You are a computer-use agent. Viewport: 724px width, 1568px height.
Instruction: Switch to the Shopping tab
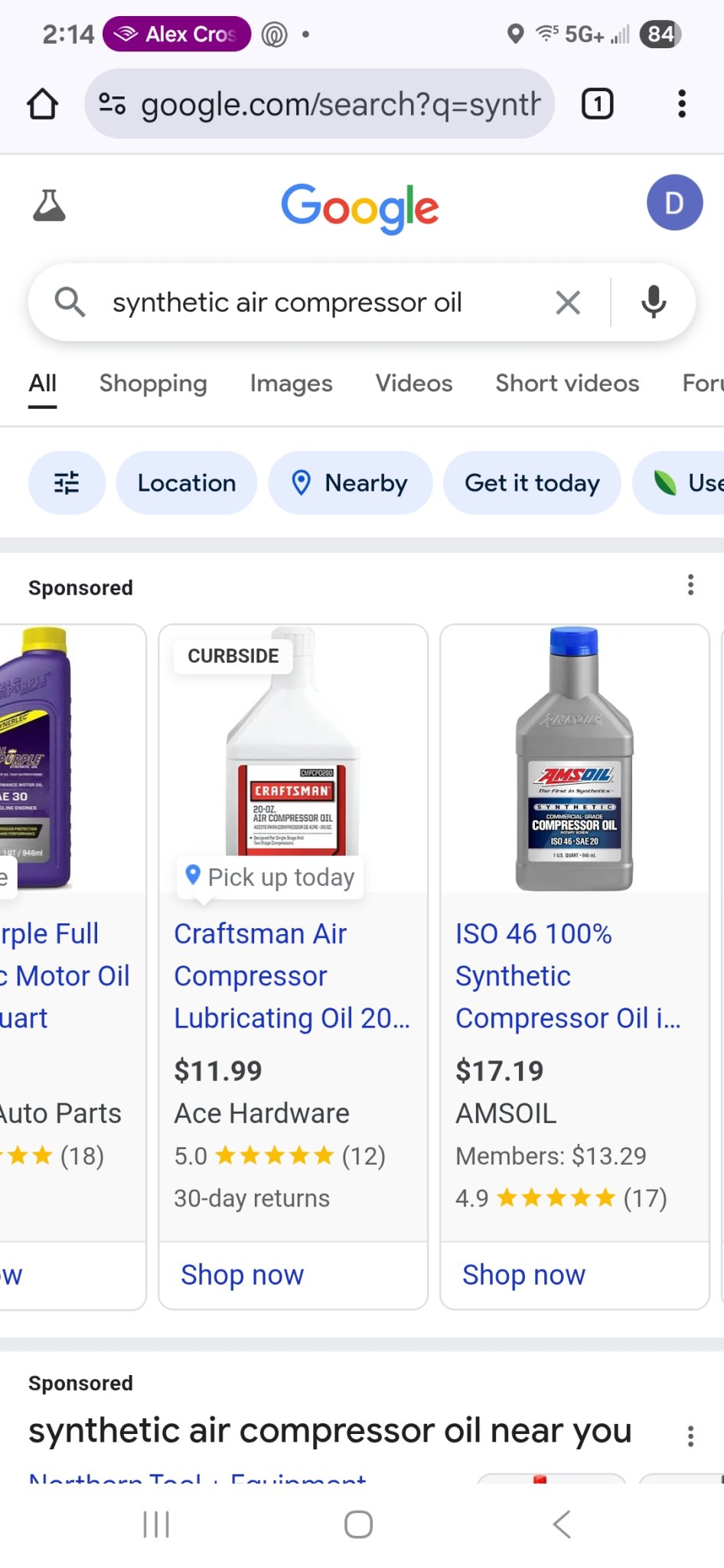tap(153, 384)
